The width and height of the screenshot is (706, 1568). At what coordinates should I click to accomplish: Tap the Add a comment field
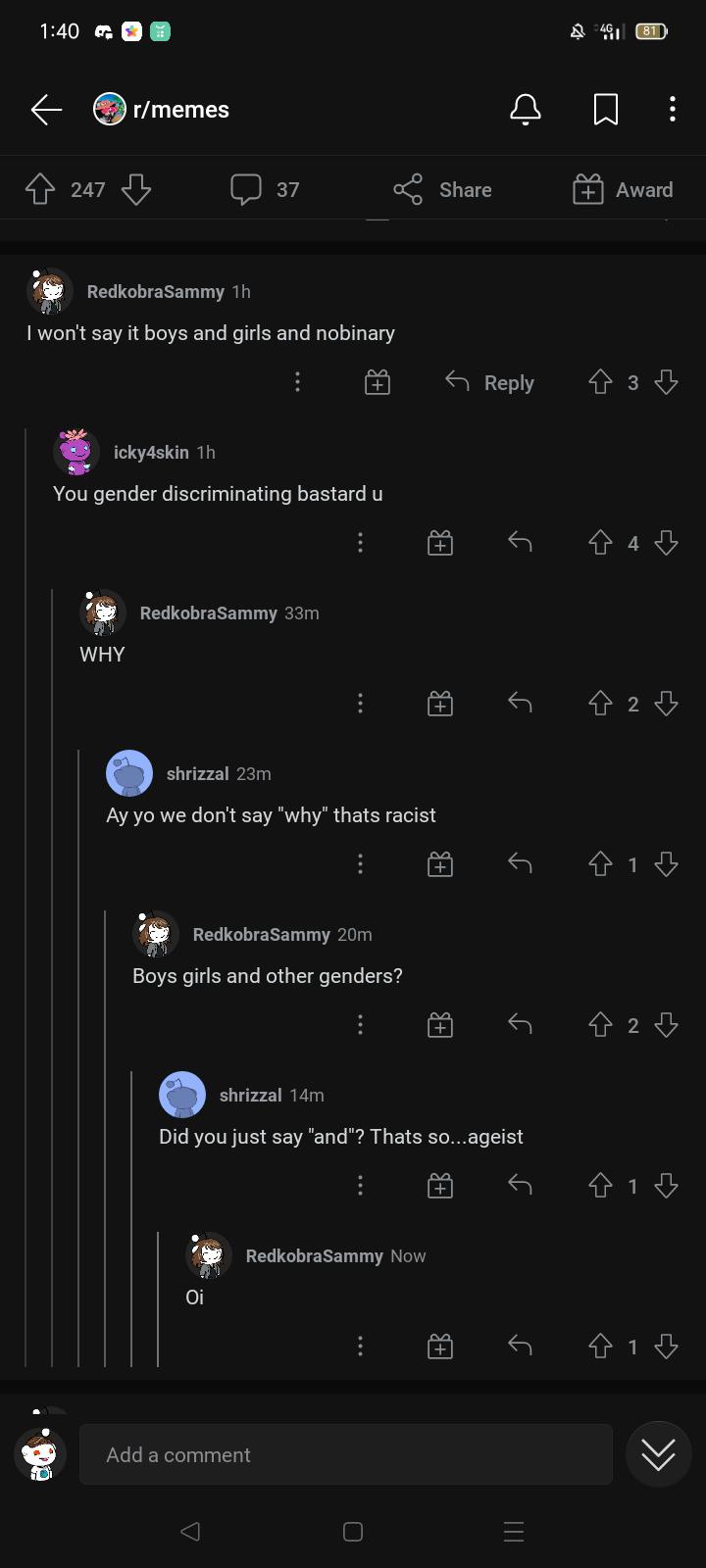346,1454
